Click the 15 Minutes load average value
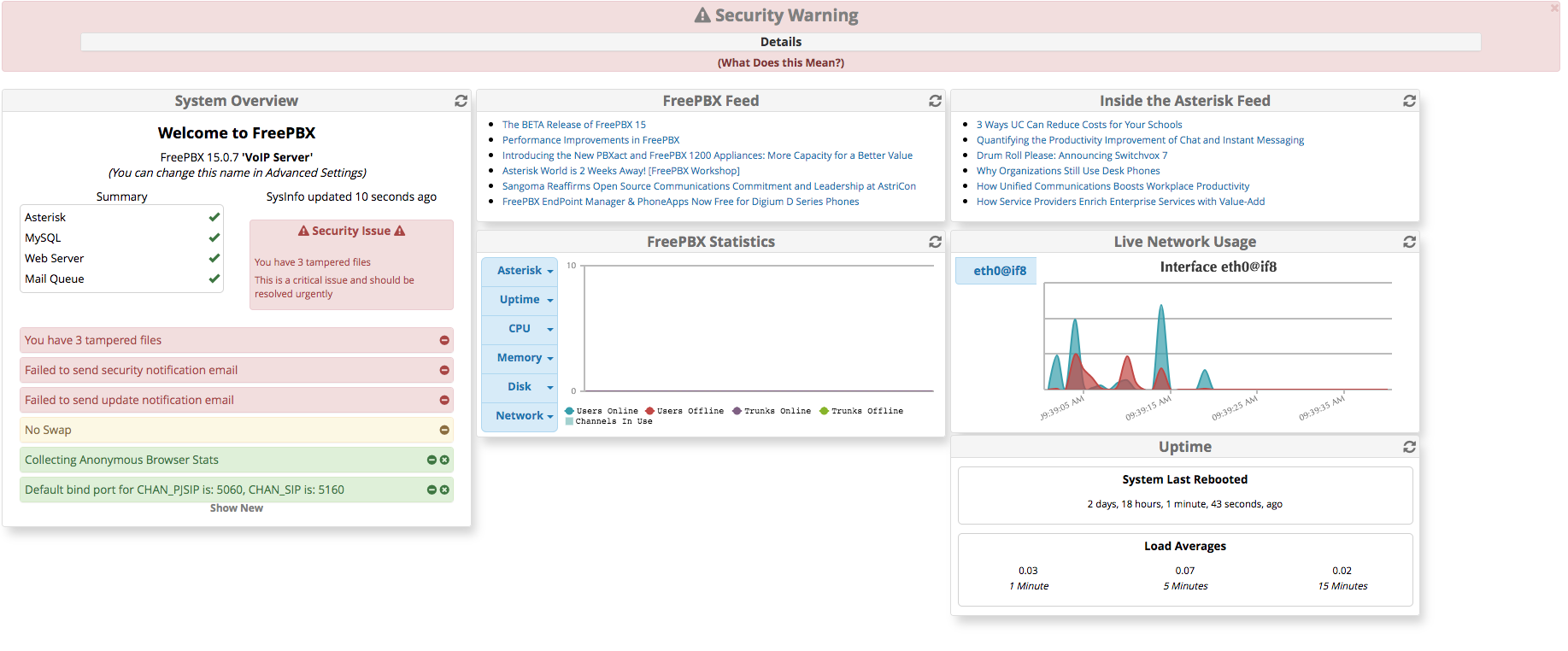1568x651 pixels. (x=1342, y=571)
